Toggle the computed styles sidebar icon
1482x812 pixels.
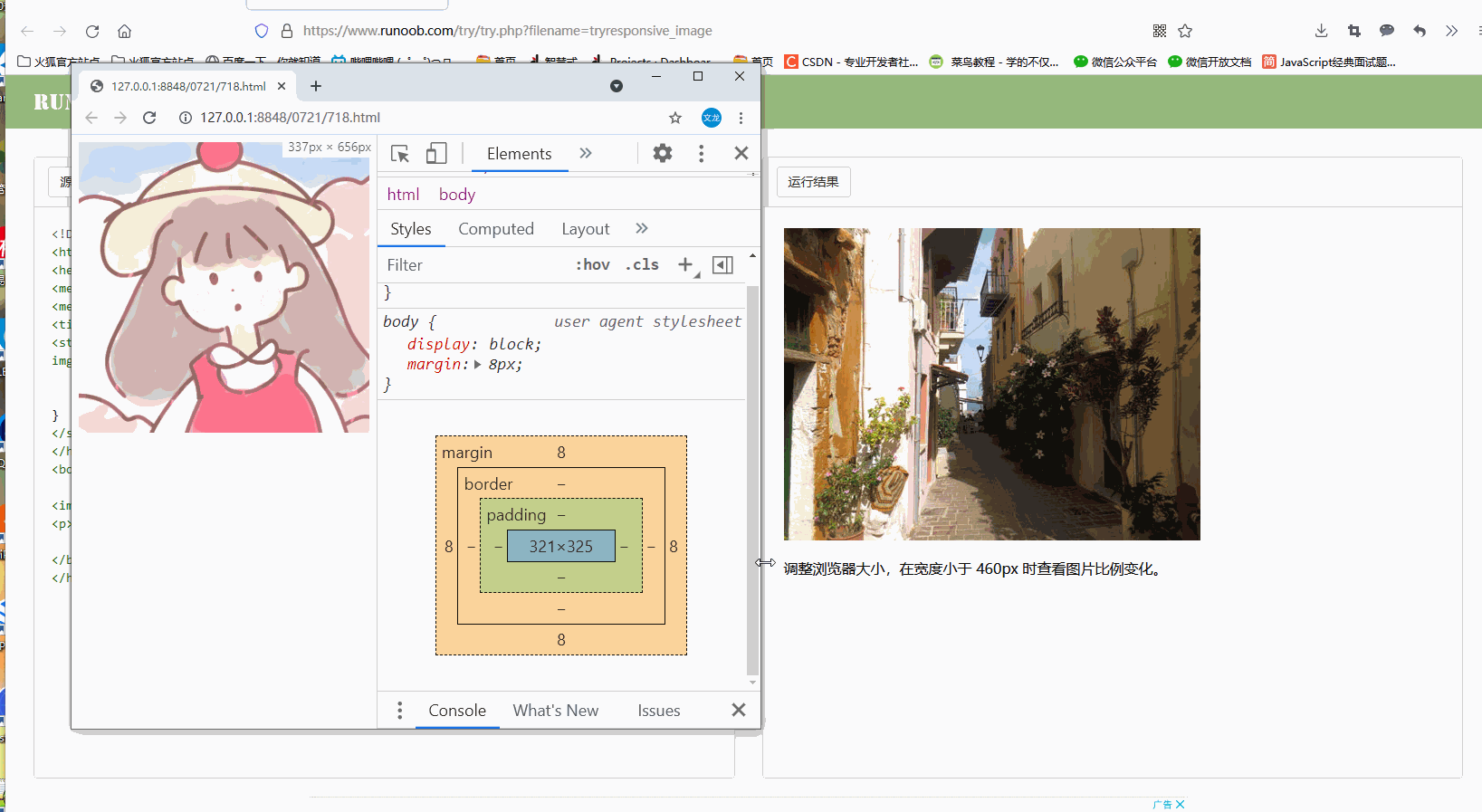point(722,265)
